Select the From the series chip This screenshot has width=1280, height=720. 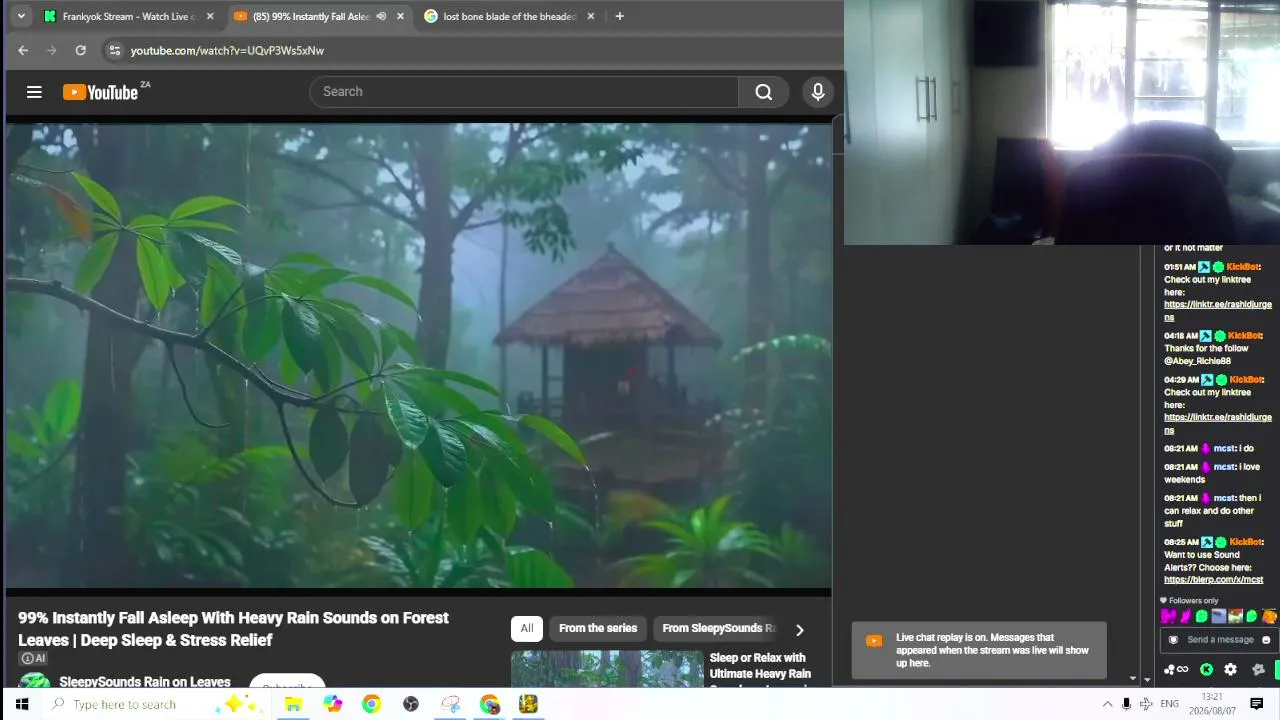(598, 629)
